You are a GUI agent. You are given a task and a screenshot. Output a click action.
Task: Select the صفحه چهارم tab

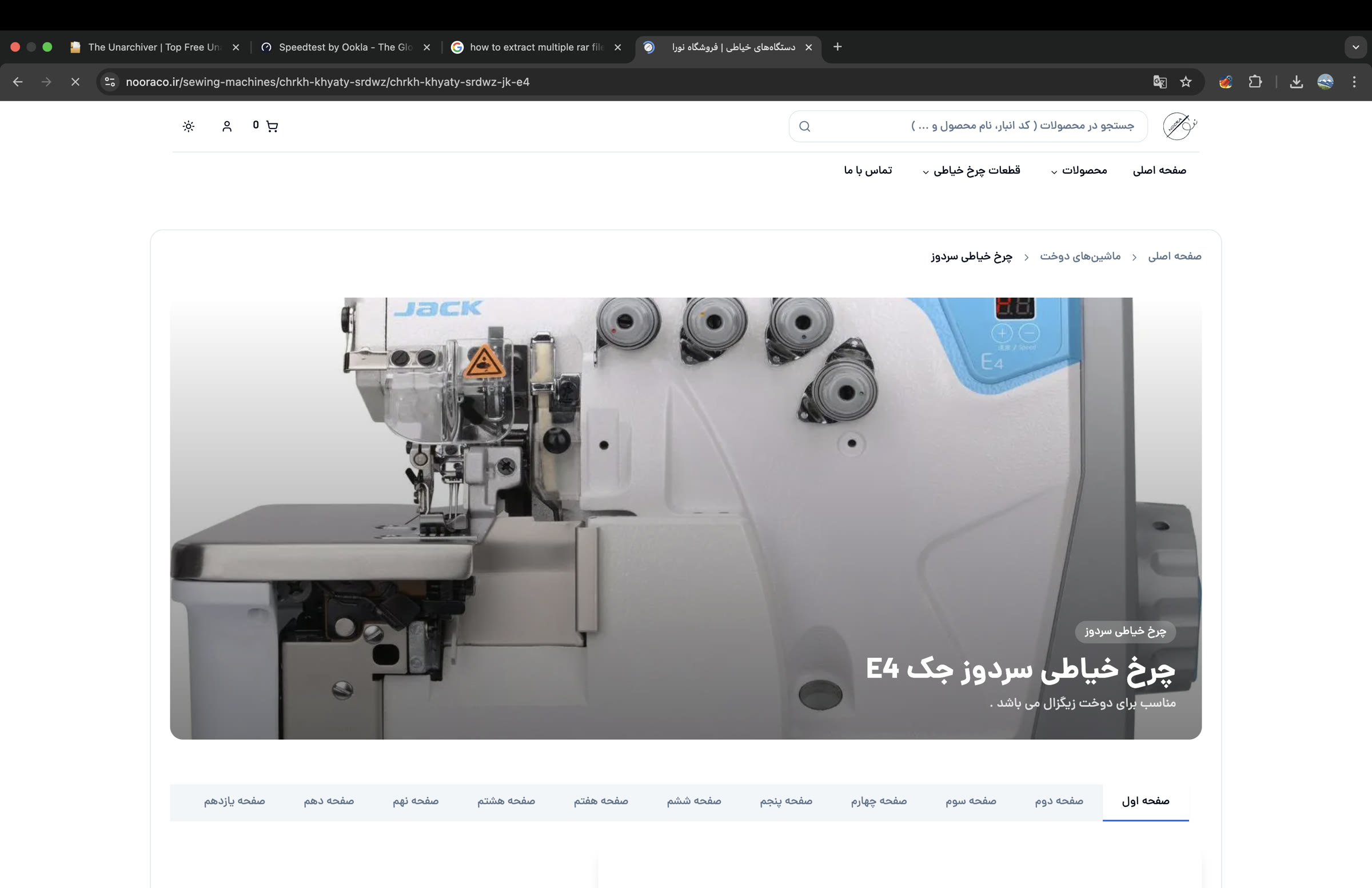[x=879, y=802]
